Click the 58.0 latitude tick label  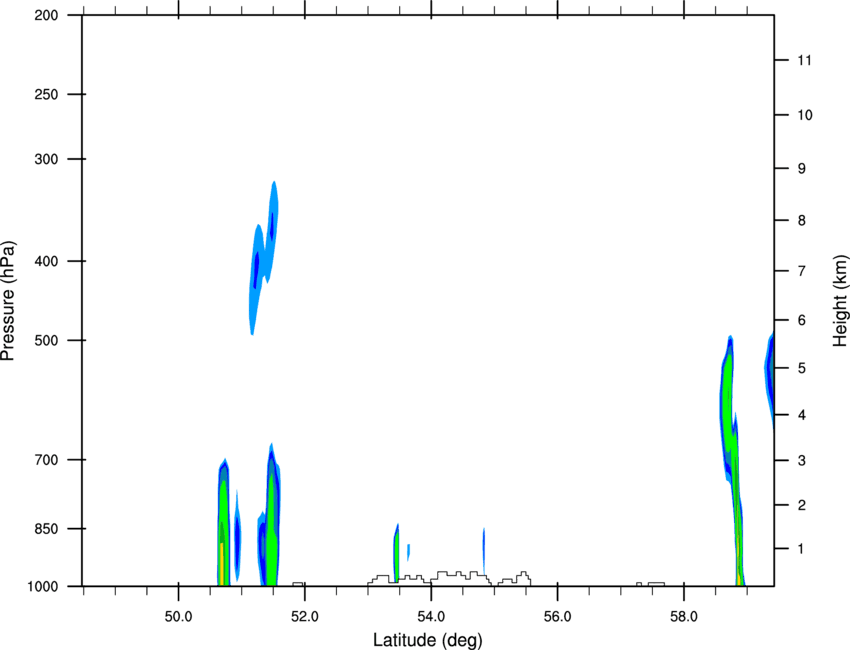click(684, 617)
